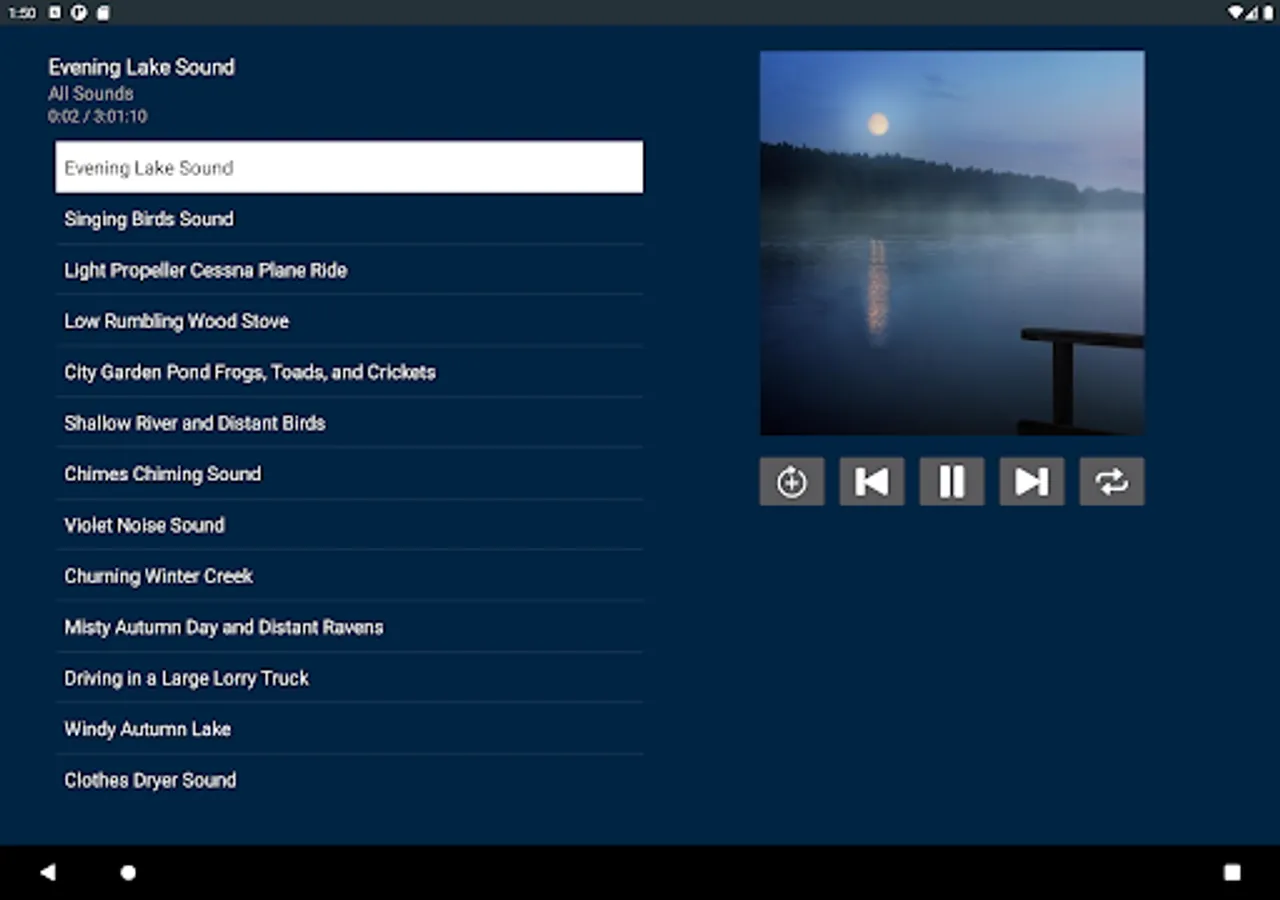1280x900 pixels.
Task: Toggle repeat playback mode
Action: (x=1111, y=481)
